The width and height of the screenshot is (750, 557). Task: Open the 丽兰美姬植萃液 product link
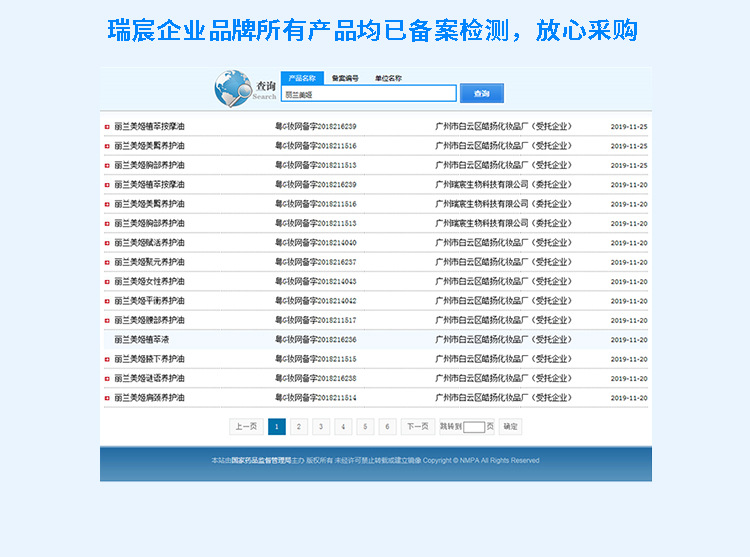click(142, 340)
